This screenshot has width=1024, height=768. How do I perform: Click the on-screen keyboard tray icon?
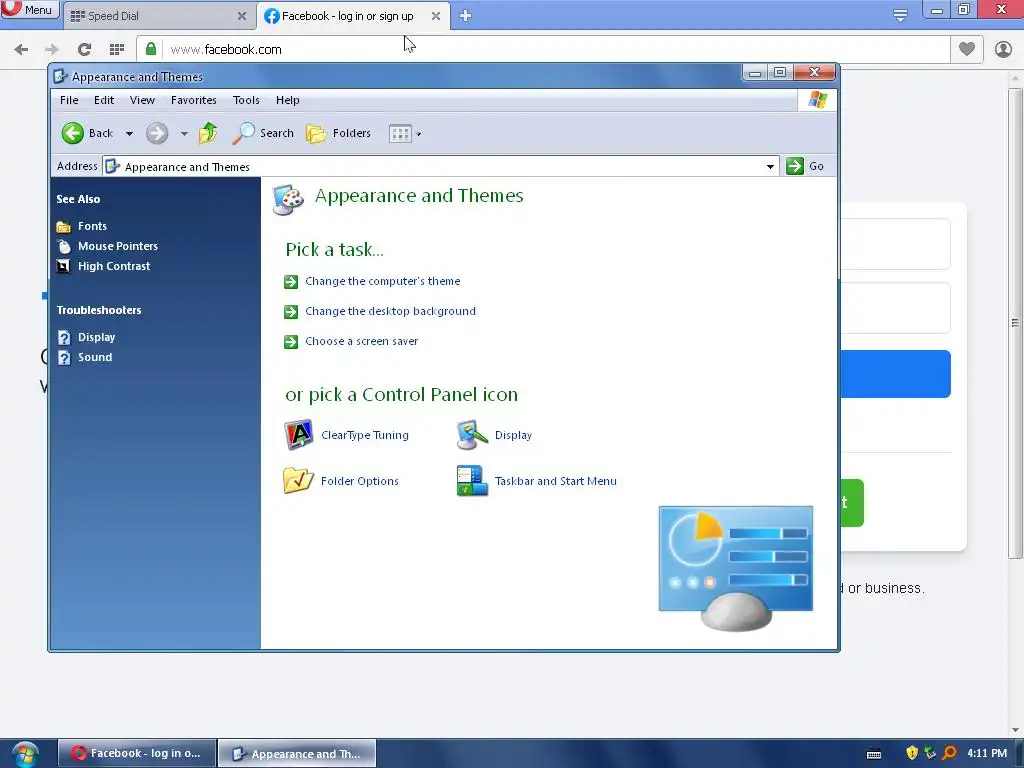point(874,754)
